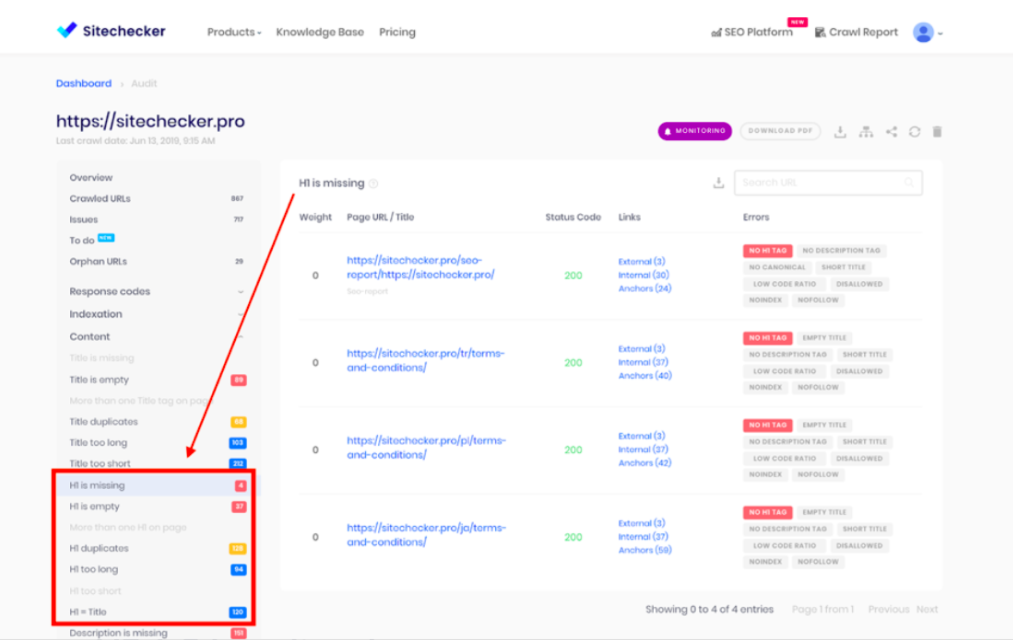This screenshot has width=1013, height=640.
Task: Click the delete trash icon
Action: (937, 132)
